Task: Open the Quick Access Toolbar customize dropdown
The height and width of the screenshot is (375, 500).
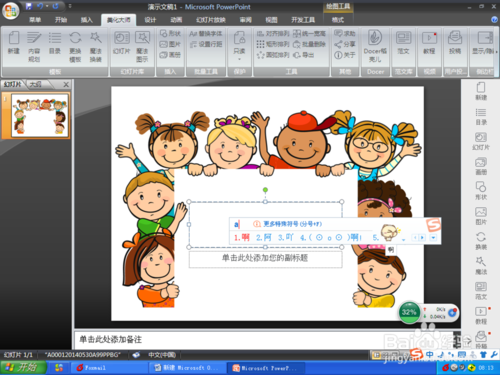Action: tap(70, 6)
